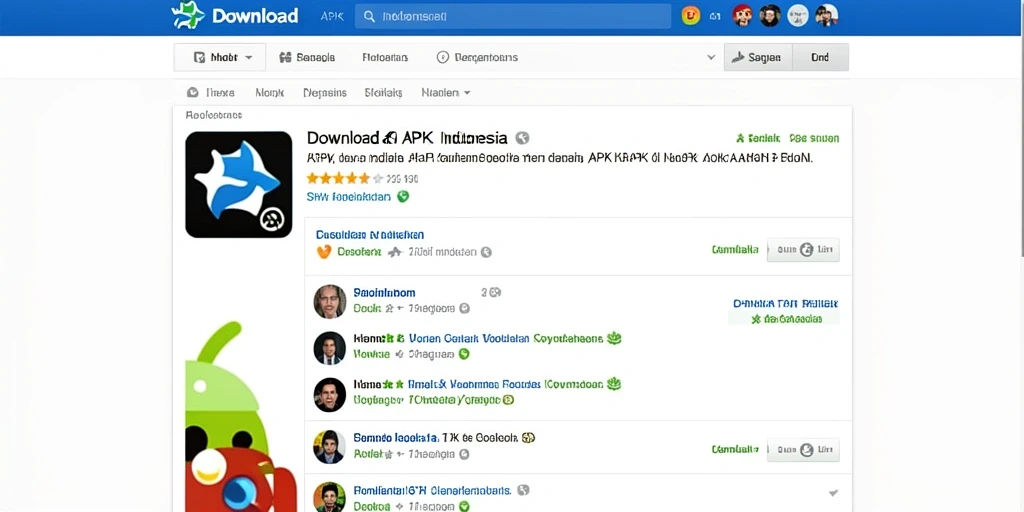The width and height of the screenshot is (1024, 512).
Task: Click the gray globe icon after Olenerlemobarts
Action: 523,490
